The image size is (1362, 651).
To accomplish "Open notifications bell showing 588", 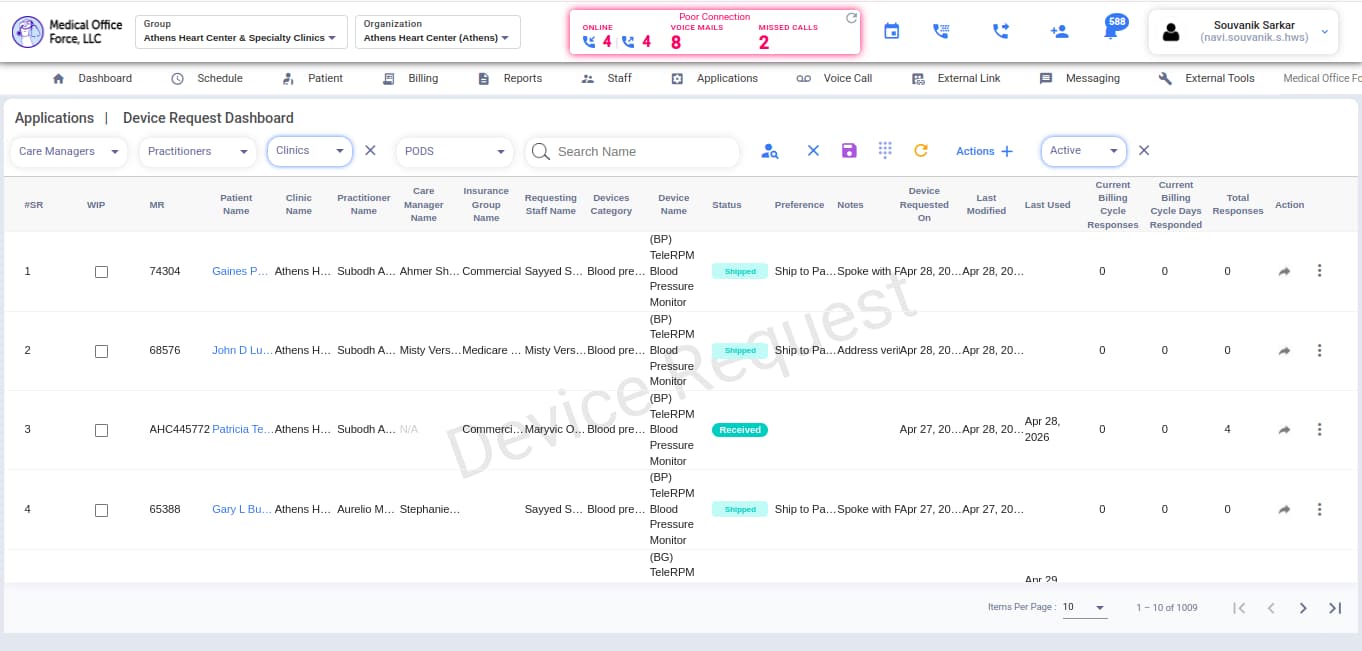I will [x=1113, y=29].
